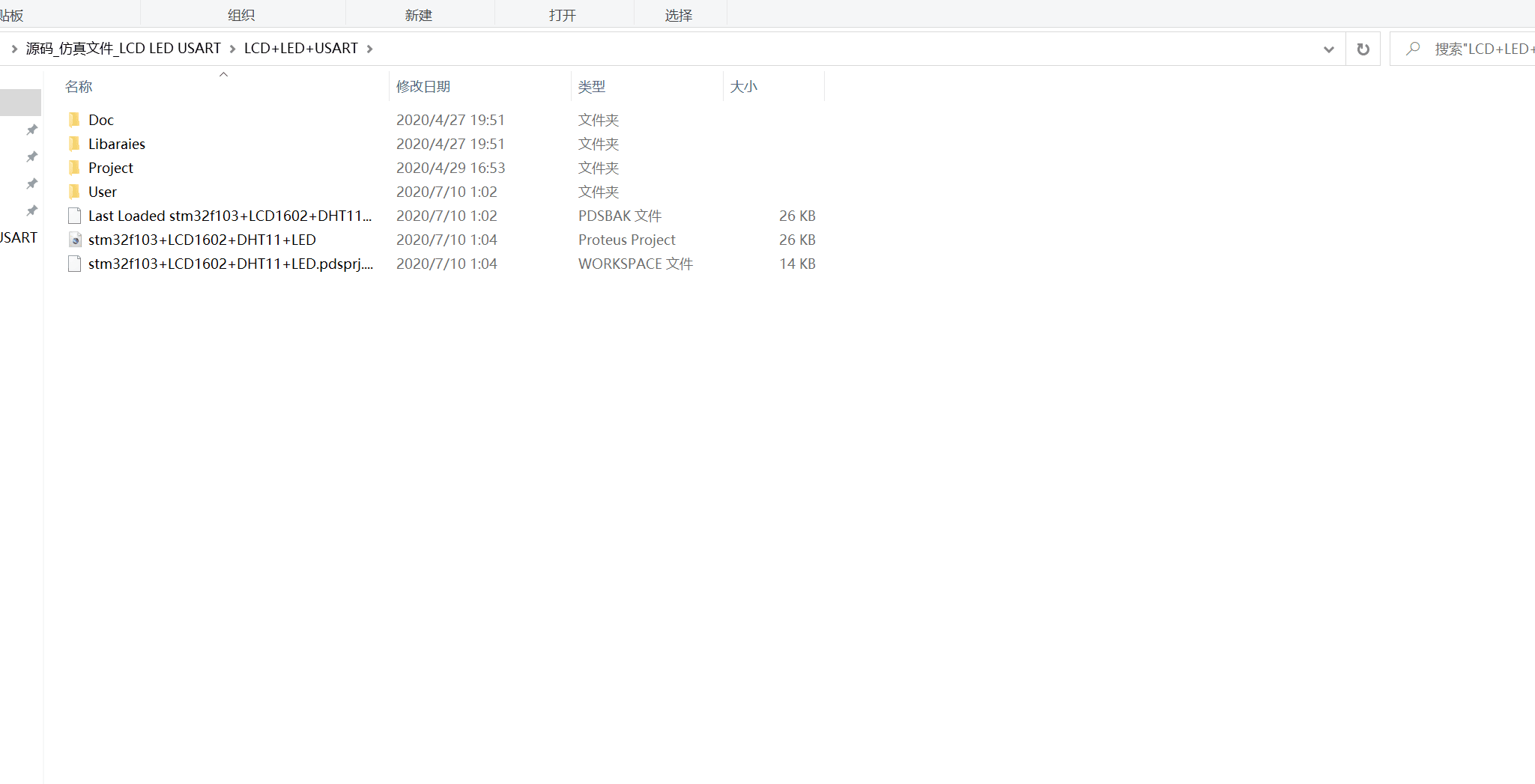Click the pin icon next to the USART item
1535x784 pixels.
(31, 210)
